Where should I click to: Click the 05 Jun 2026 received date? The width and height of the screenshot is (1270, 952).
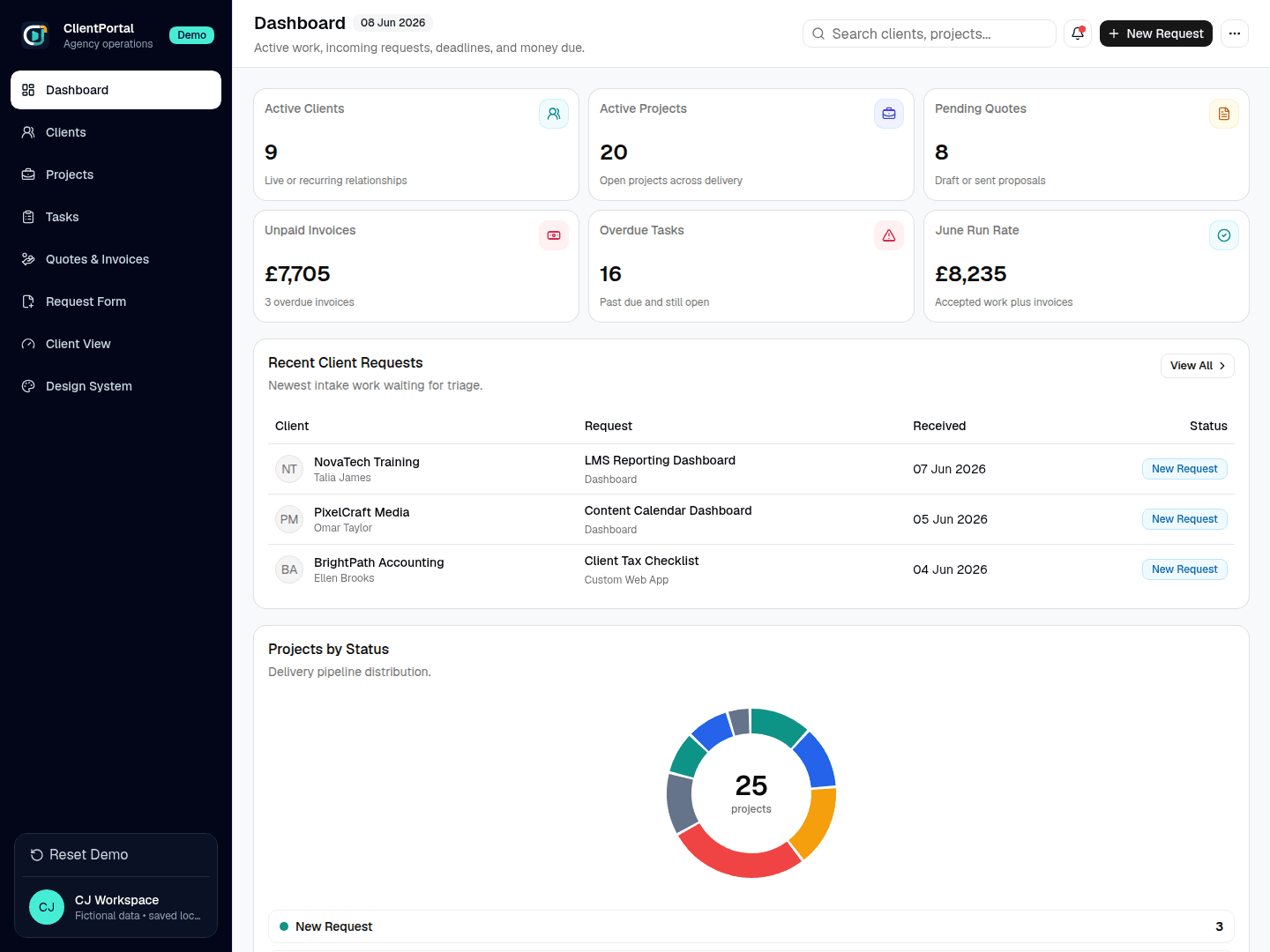950,519
